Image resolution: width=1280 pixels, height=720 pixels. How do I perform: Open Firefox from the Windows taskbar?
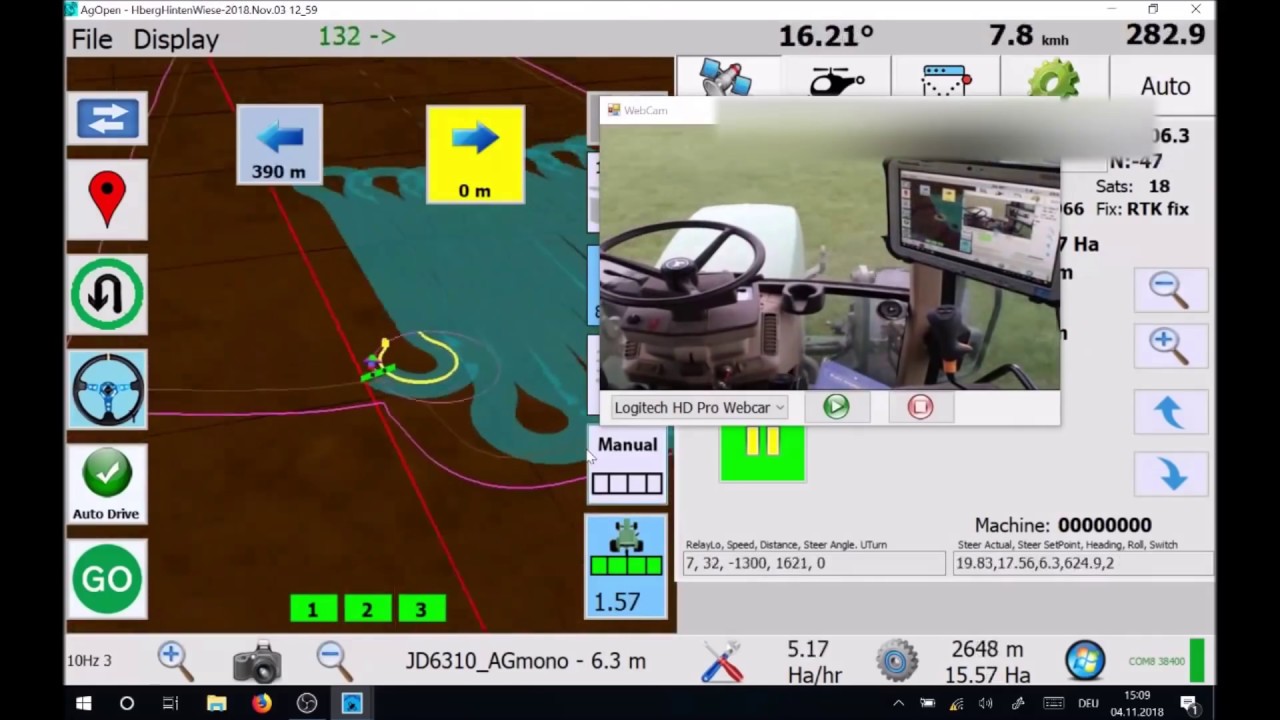tap(262, 703)
